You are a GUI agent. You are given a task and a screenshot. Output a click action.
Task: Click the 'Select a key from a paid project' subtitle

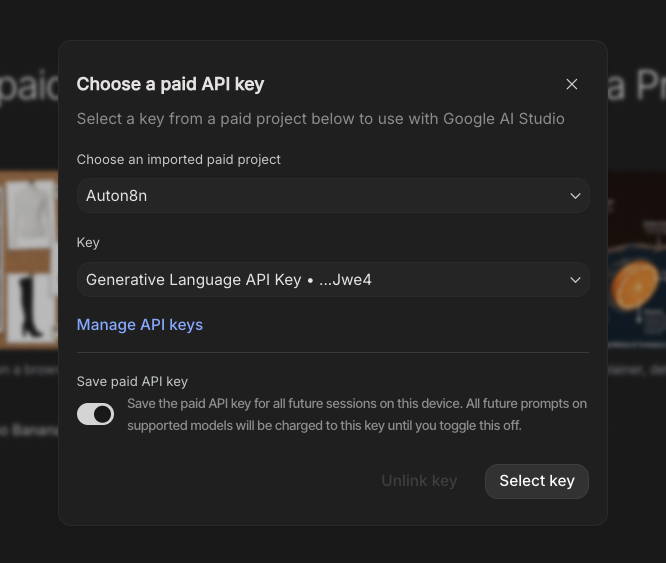point(320,119)
